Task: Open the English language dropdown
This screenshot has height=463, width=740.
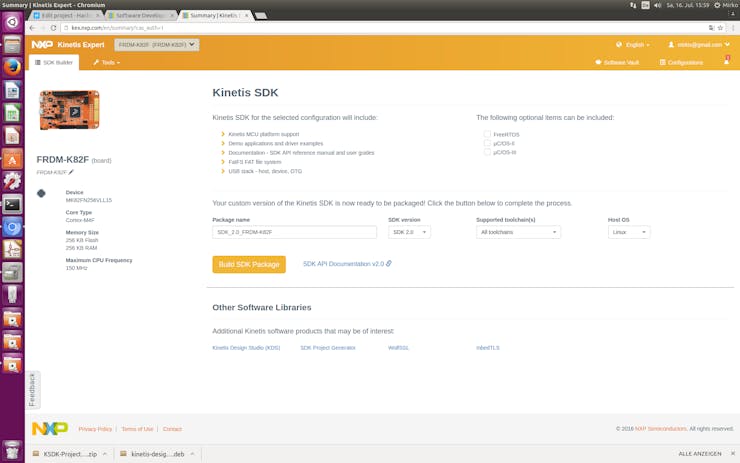Action: (633, 45)
